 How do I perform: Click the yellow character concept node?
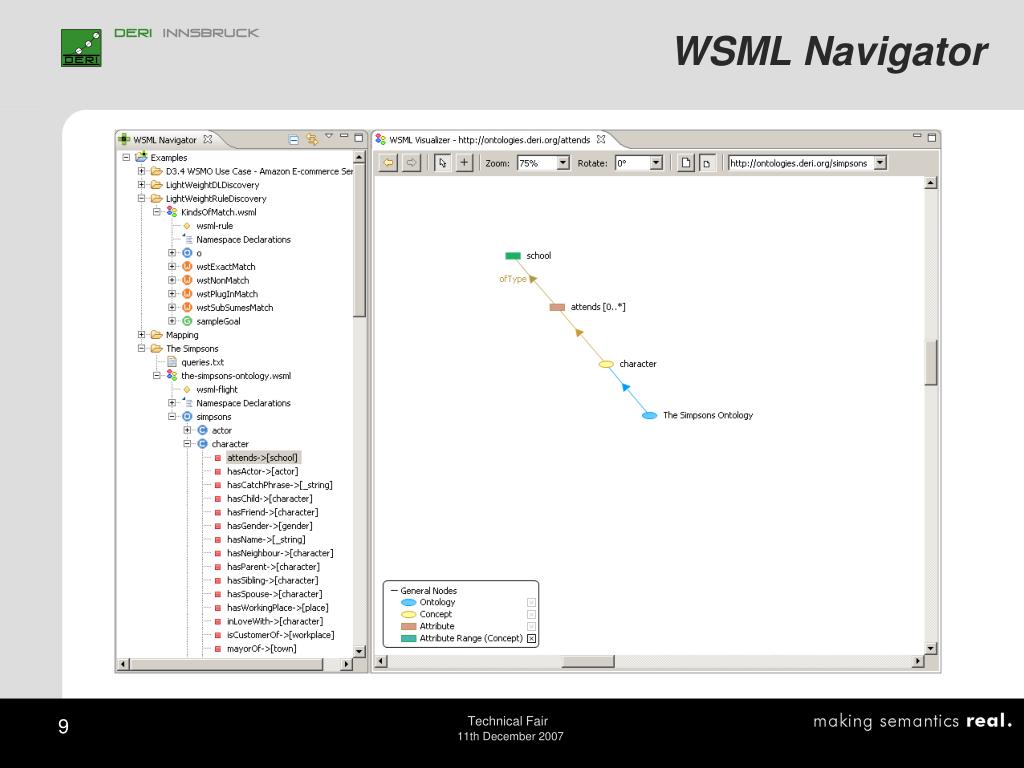pyautogui.click(x=606, y=364)
